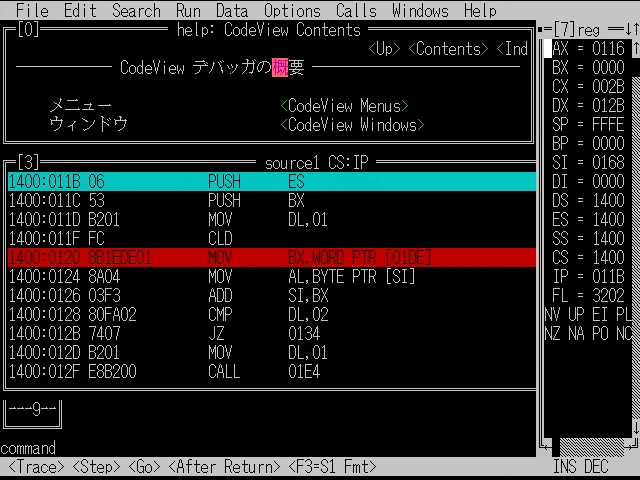Image resolution: width=640 pixels, height=480 pixels.
Task: Click the ES register value
Action: tap(608, 219)
